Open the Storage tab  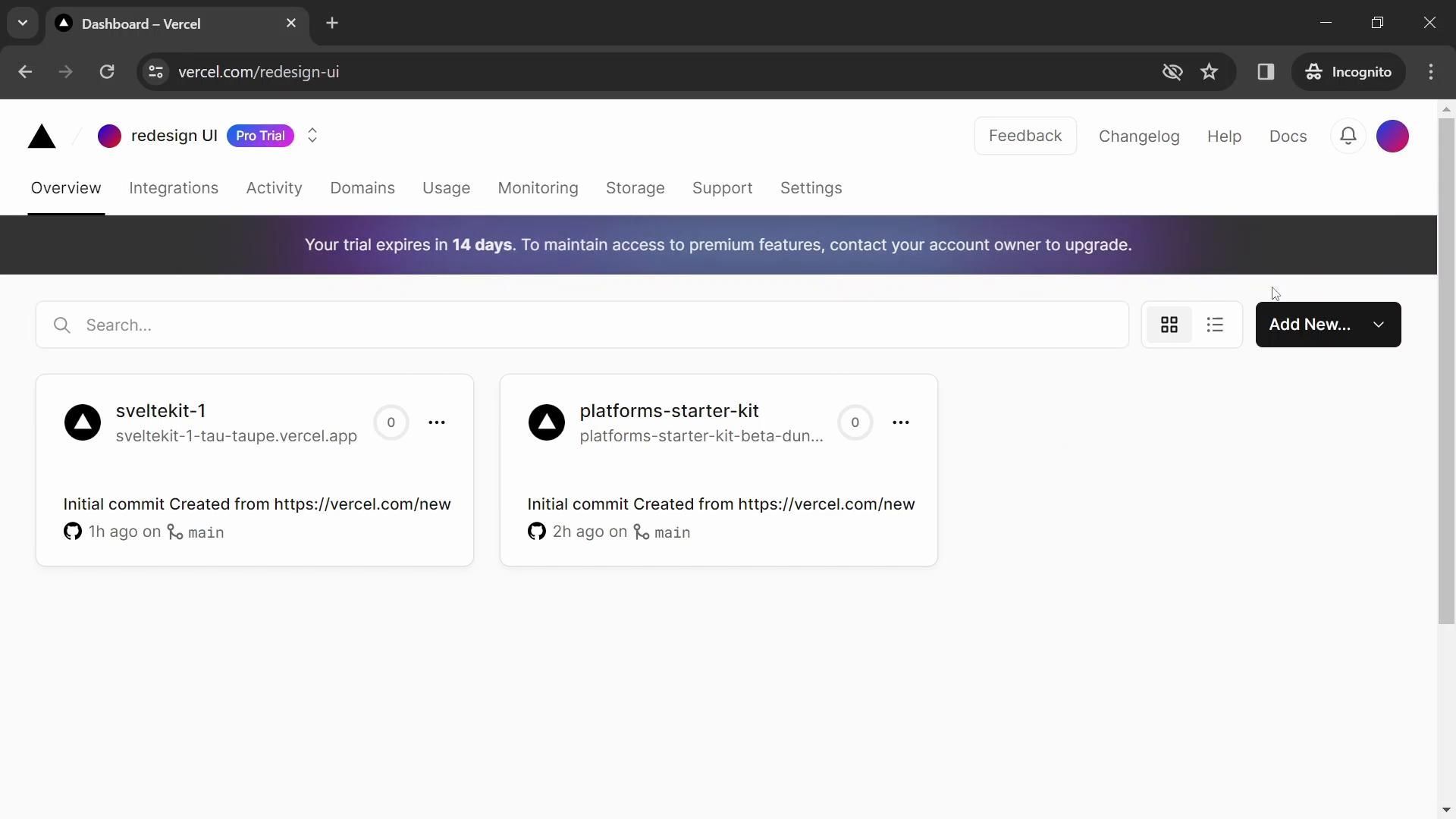[635, 188]
